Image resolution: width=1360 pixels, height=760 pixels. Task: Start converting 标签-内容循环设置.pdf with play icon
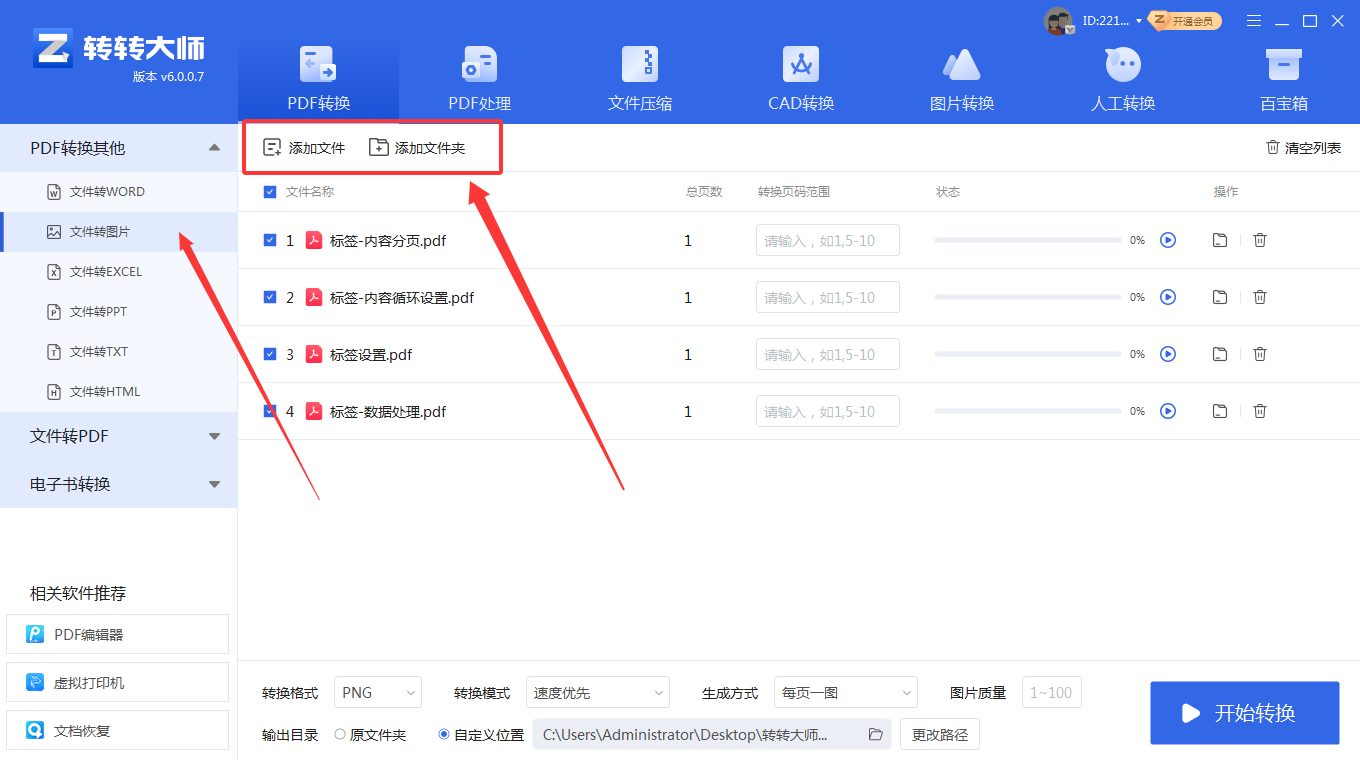pyautogui.click(x=1168, y=297)
